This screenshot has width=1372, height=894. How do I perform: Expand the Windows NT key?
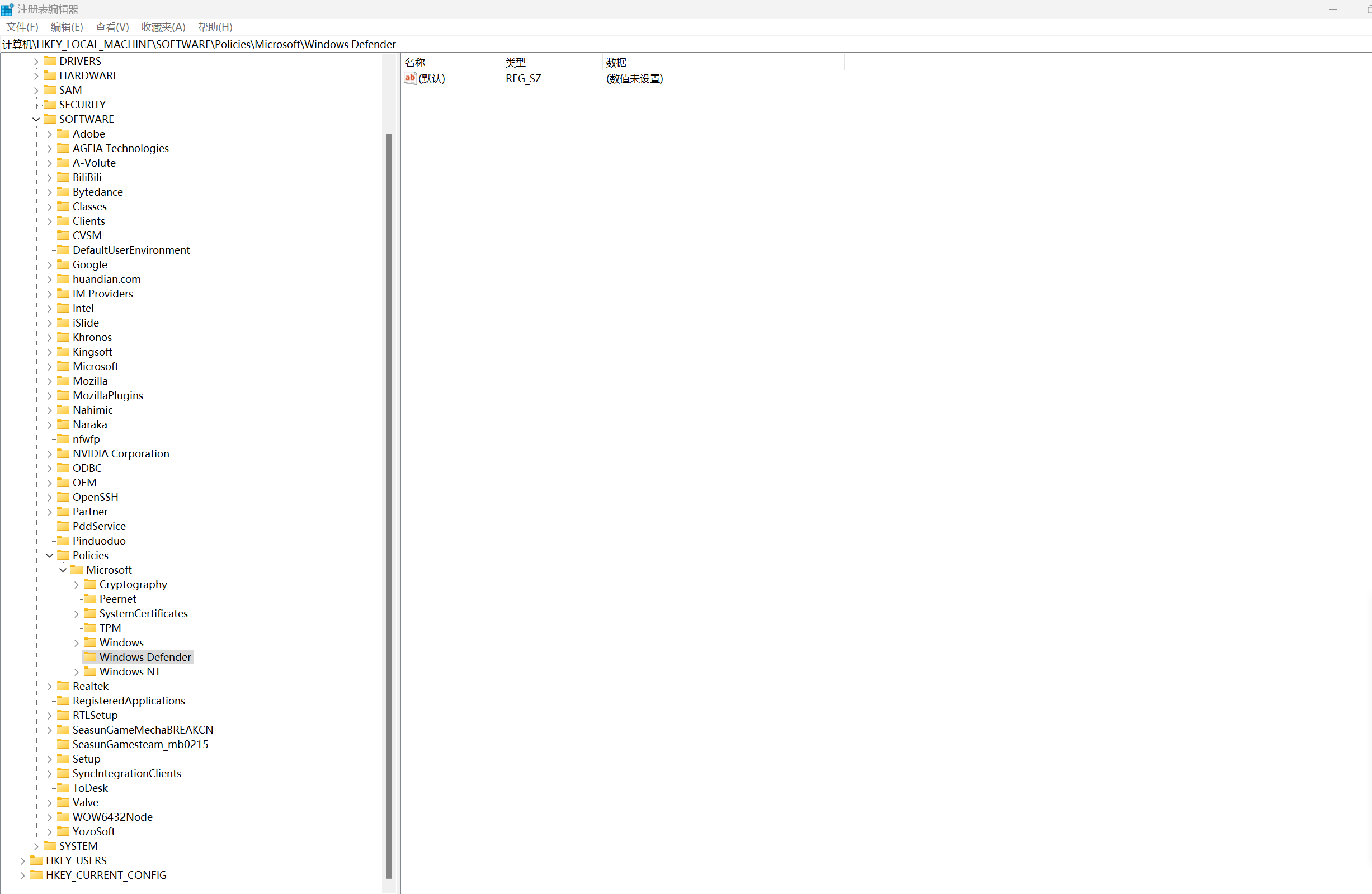(x=76, y=671)
